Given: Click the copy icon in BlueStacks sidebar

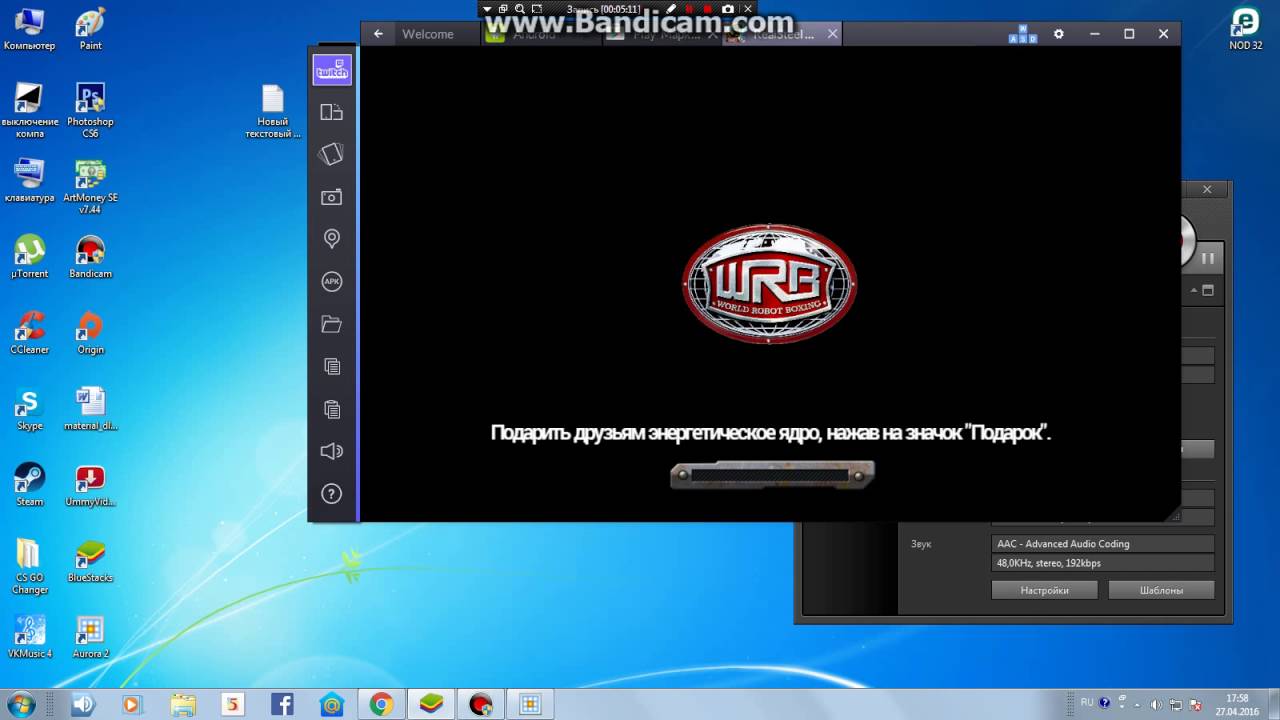Looking at the screenshot, I should pos(332,367).
